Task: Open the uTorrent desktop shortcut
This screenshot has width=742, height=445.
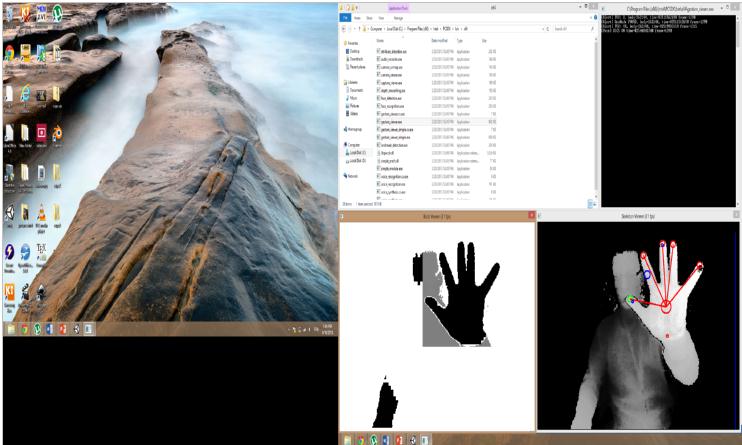Action: click(x=59, y=14)
